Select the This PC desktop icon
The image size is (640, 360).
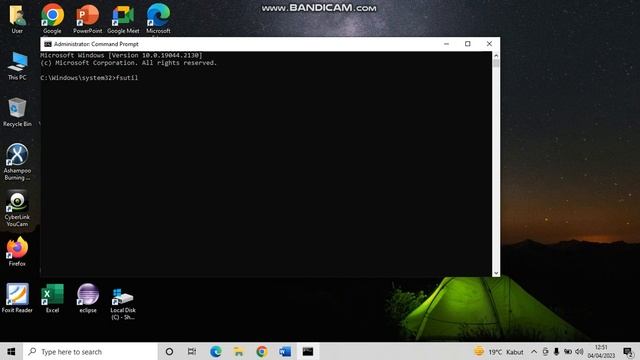click(x=17, y=66)
